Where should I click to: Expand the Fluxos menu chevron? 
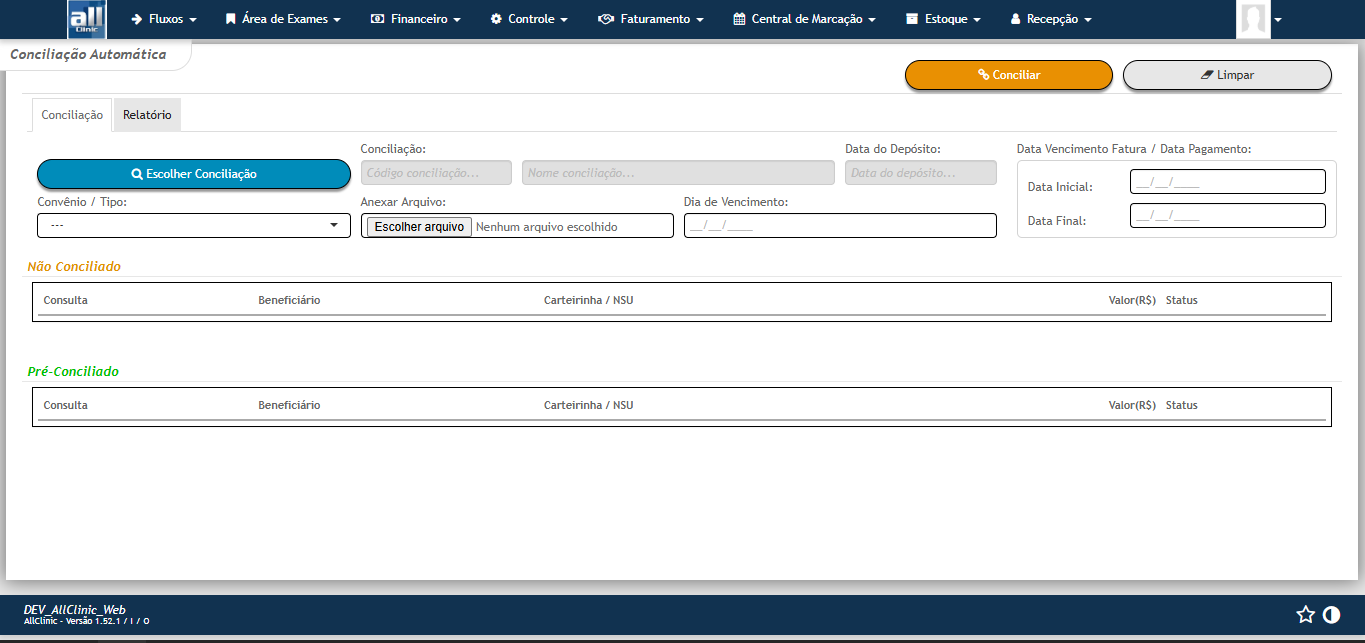point(191,18)
